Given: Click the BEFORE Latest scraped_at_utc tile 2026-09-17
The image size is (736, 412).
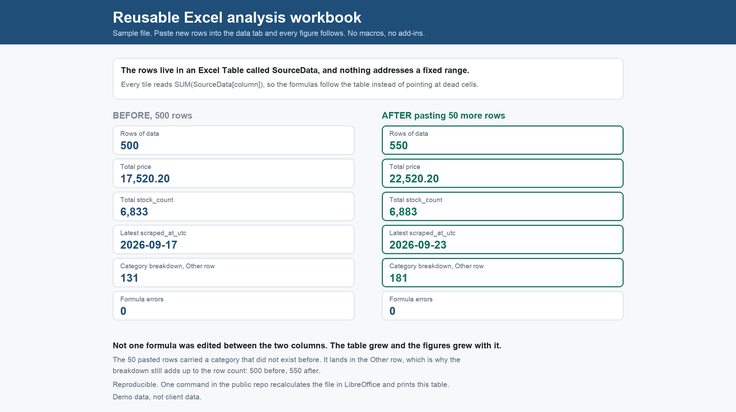Looking at the screenshot, I should (233, 239).
